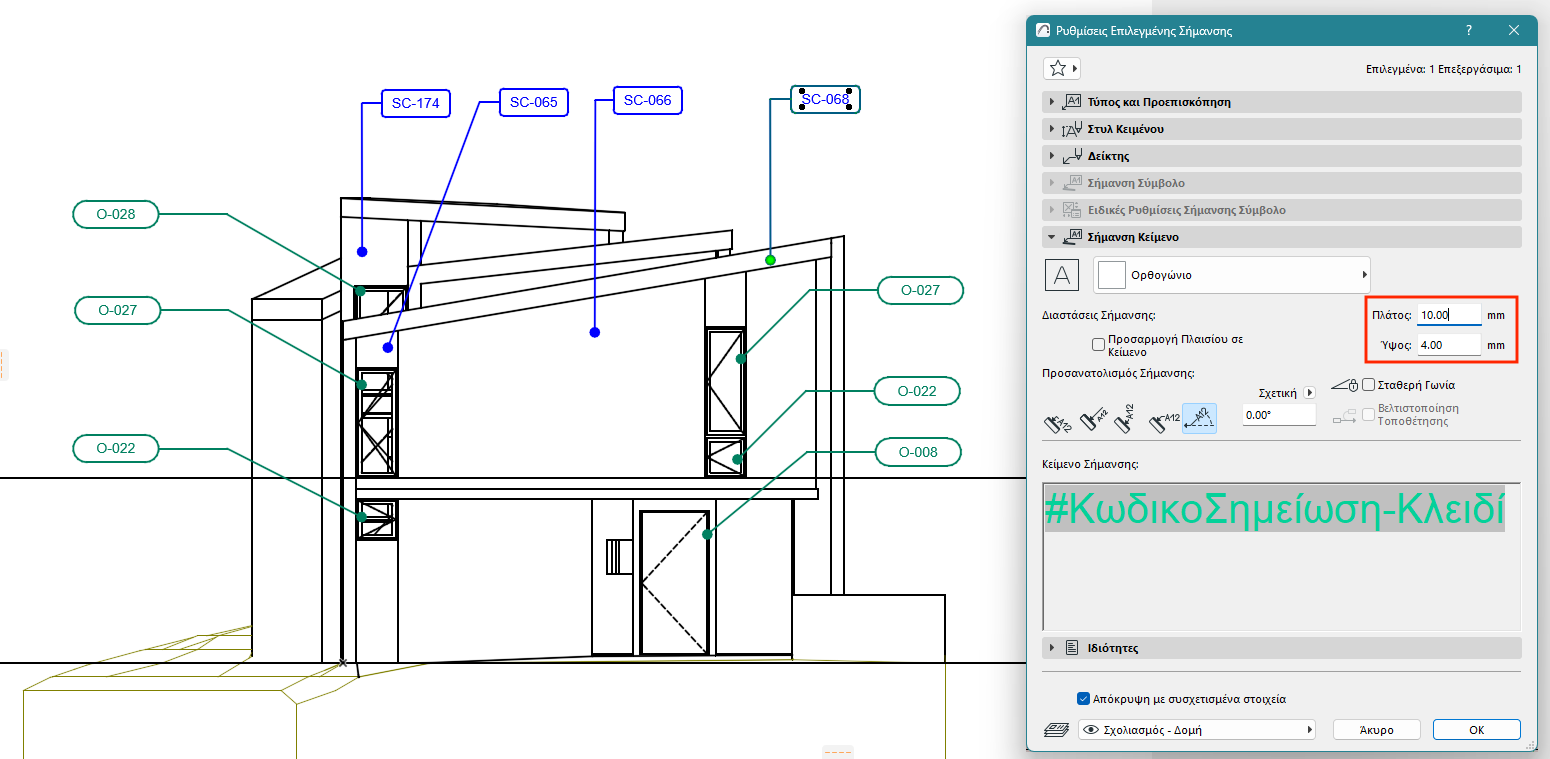Select the SC-065 label in drawing
The image size is (1550, 759).
(x=533, y=102)
